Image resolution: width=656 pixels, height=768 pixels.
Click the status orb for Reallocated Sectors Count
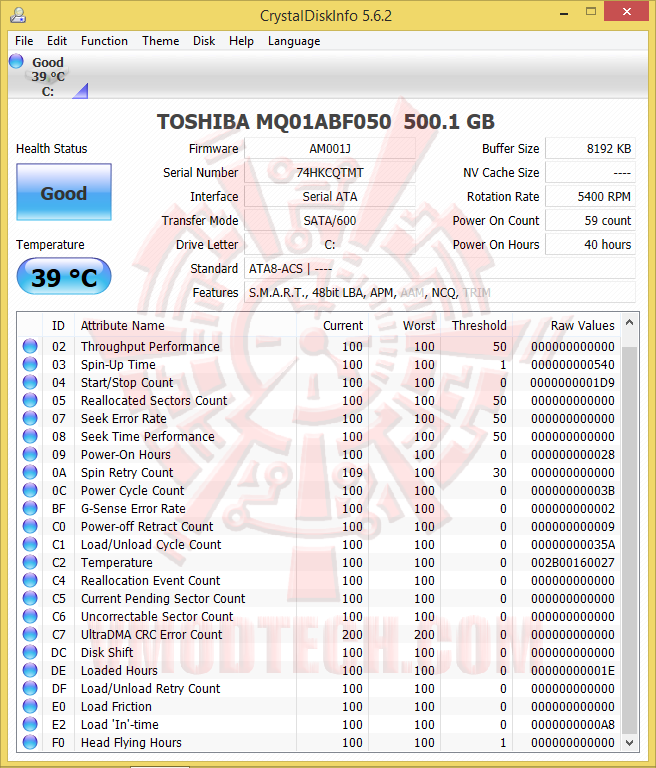click(30, 400)
